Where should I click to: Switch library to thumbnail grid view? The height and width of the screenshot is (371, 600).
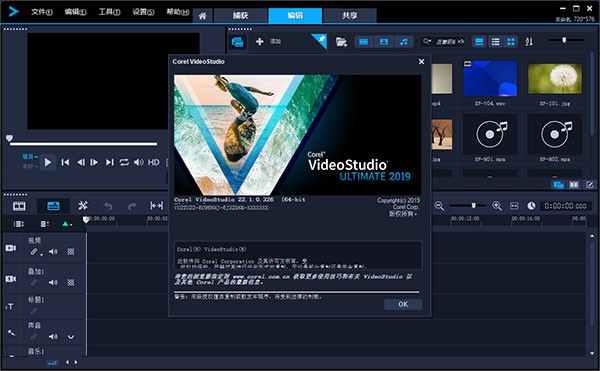click(x=511, y=42)
